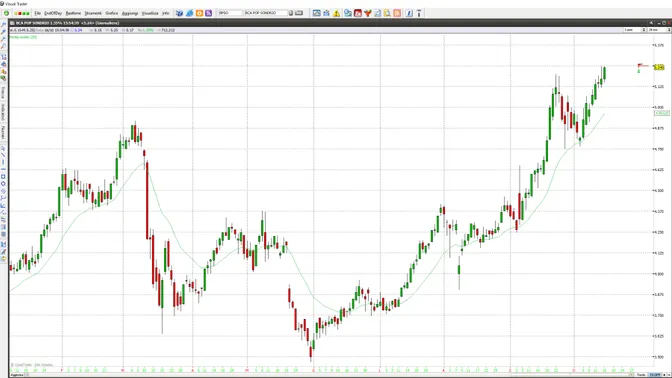Select the circle drawing tool in sidebar
672x378 pixels.
[x=3, y=184]
